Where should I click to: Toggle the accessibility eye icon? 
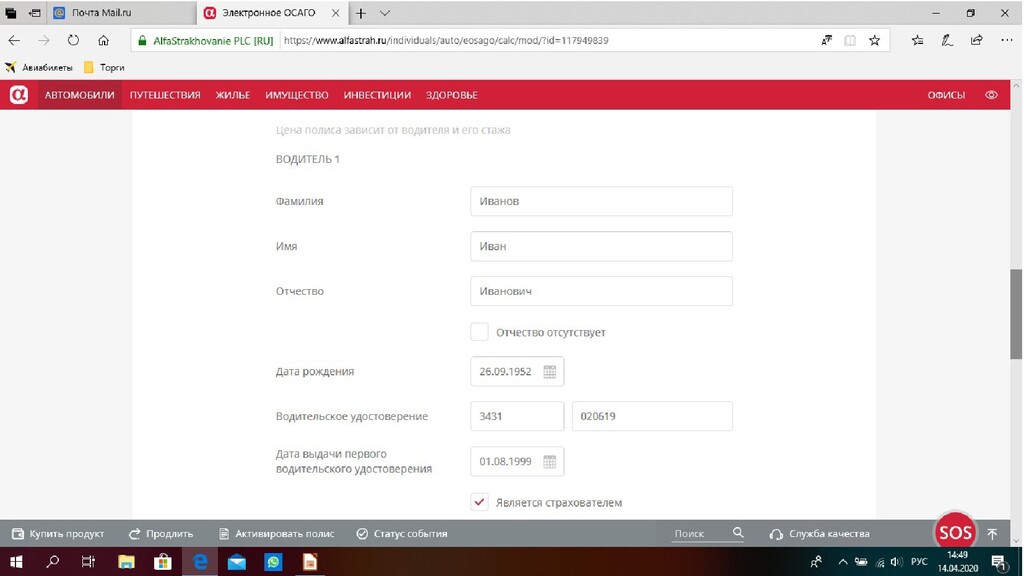(991, 95)
